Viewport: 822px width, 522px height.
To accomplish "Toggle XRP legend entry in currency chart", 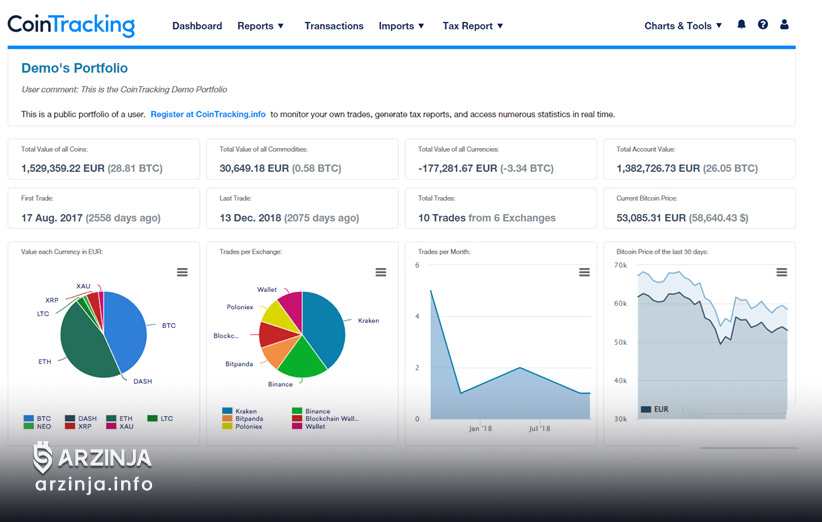I will coord(78,427).
